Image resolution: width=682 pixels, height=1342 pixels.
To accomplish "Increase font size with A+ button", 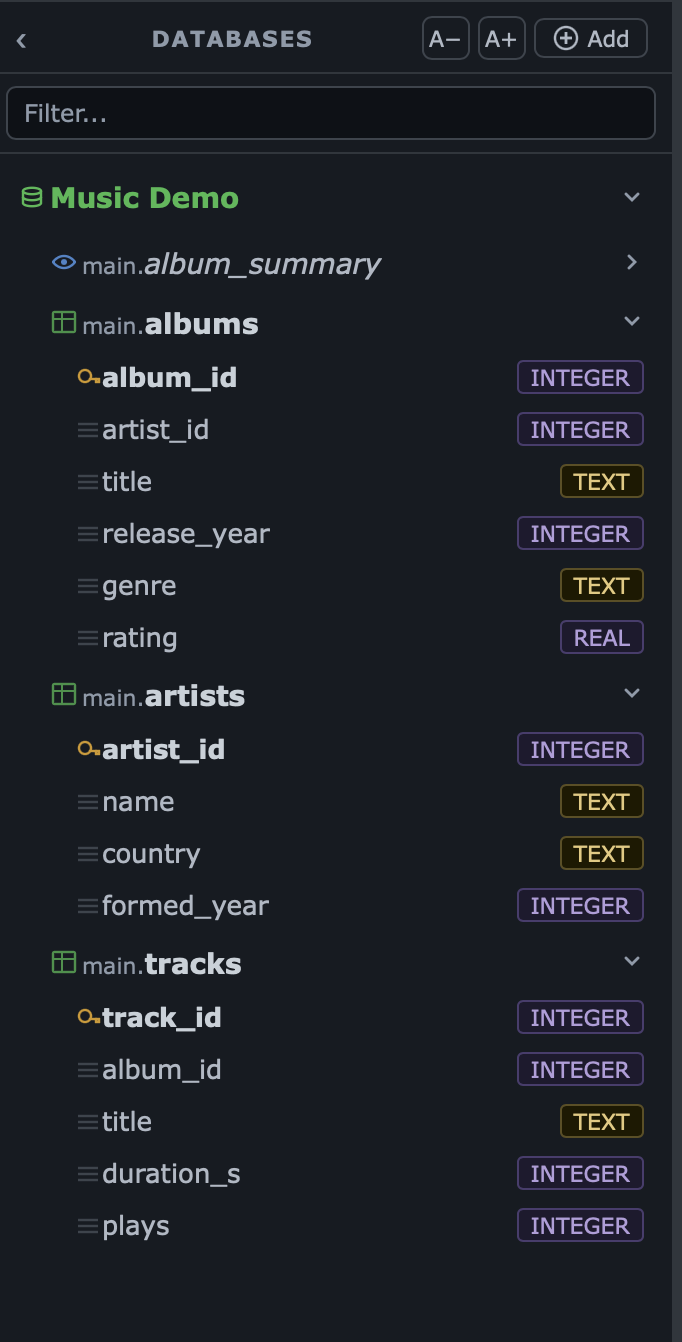I will 501,39.
